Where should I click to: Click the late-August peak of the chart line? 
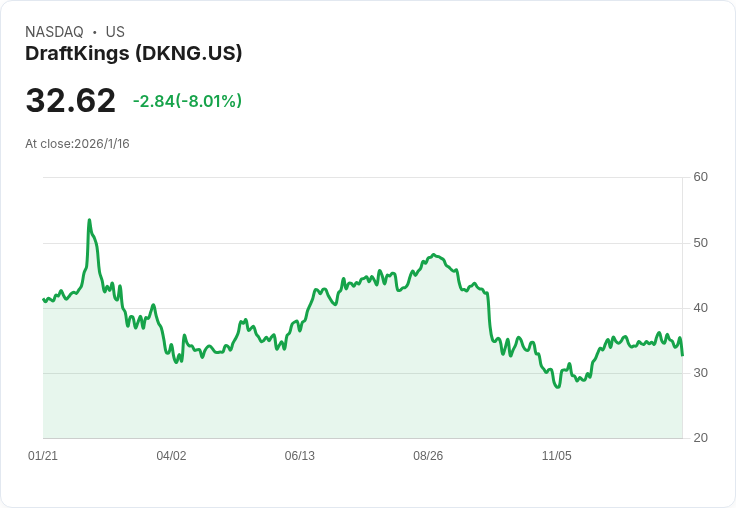point(434,254)
